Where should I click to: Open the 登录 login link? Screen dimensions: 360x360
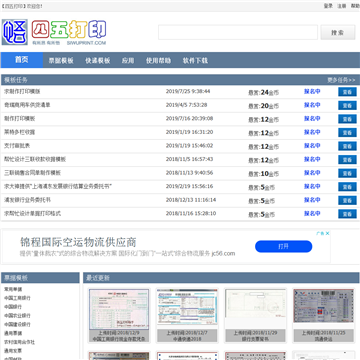pyautogui.click(x=328, y=6)
